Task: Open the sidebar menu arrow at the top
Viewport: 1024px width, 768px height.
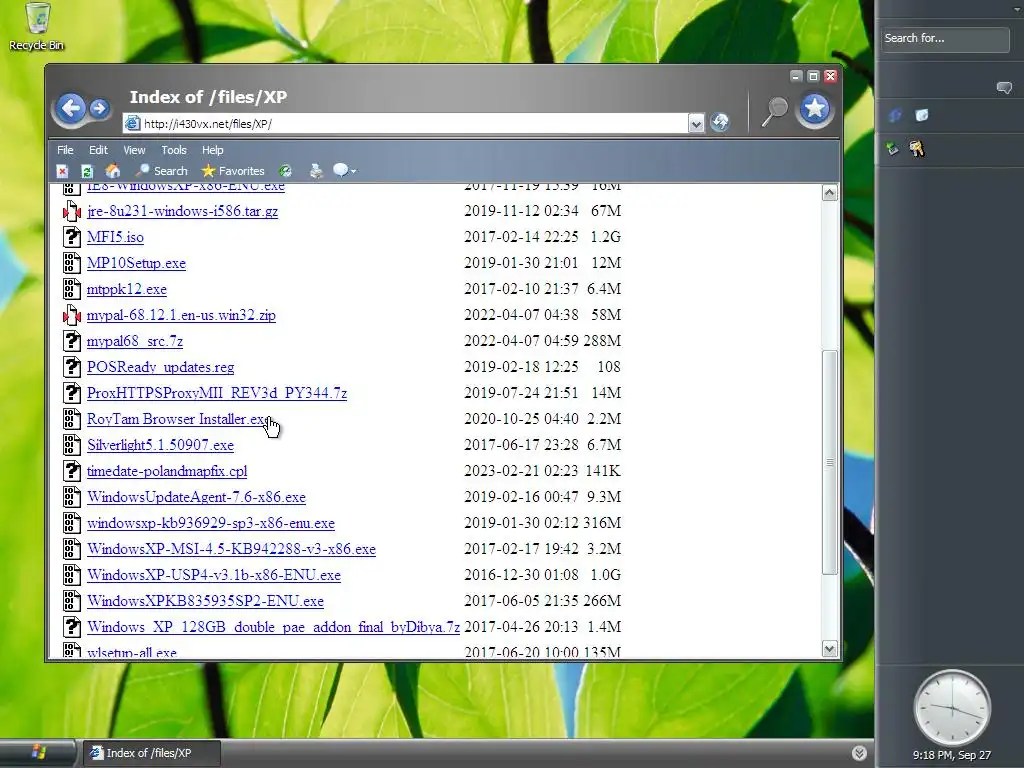Action: (x=1016, y=8)
